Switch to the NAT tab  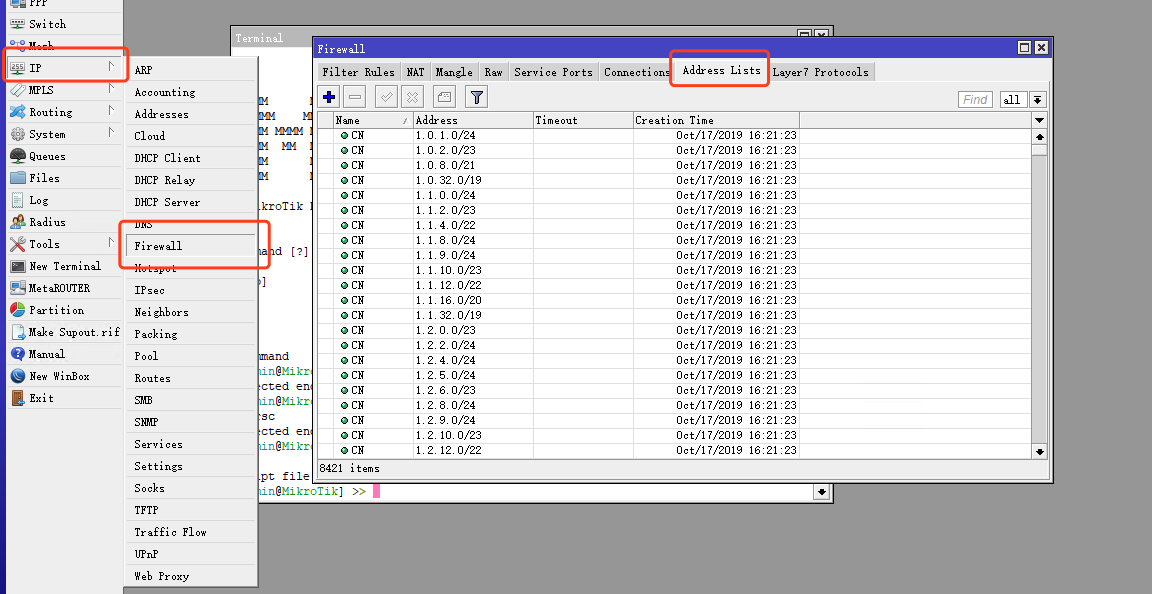(415, 71)
